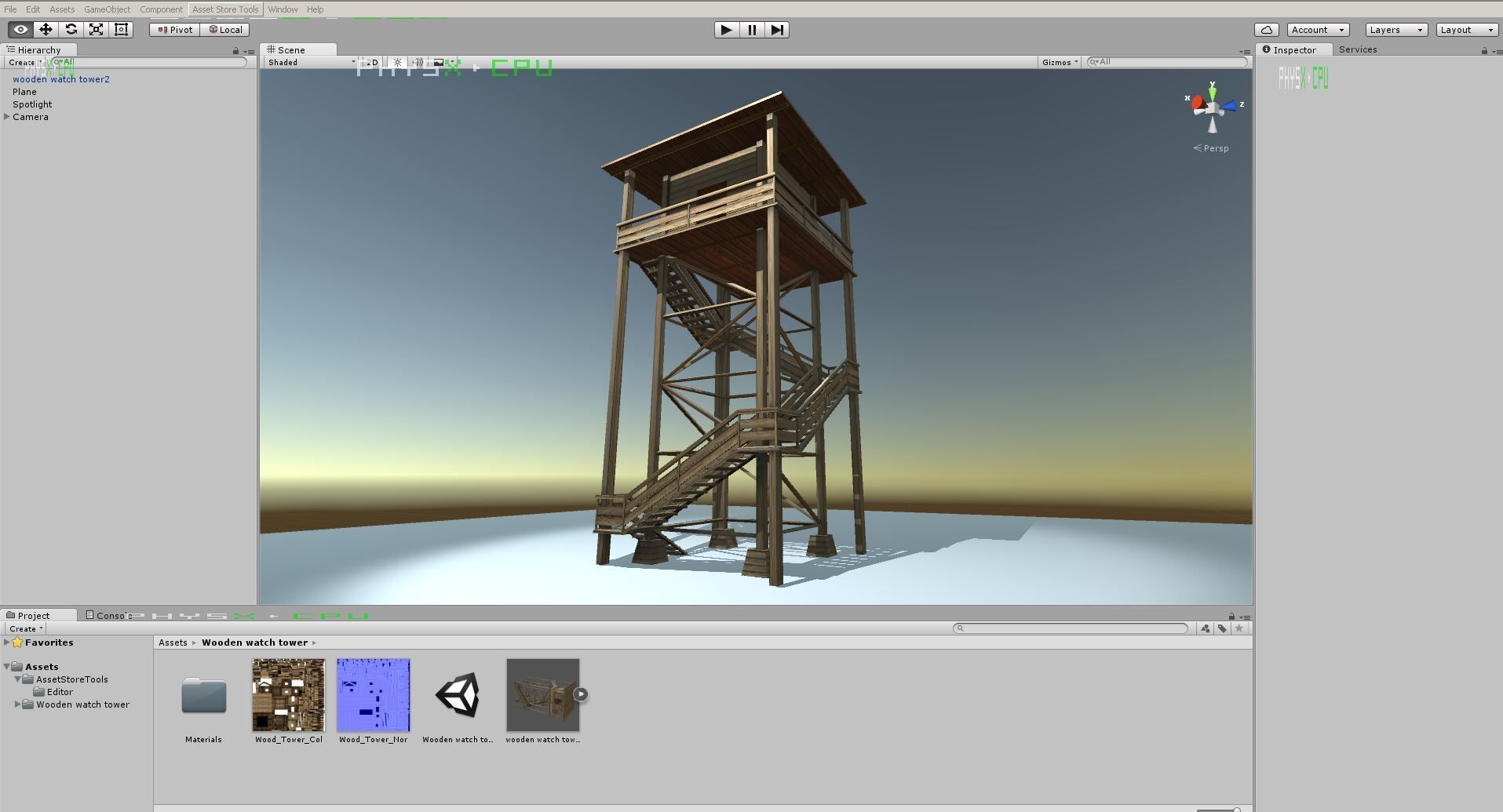Open the GameObject menu
Image resolution: width=1503 pixels, height=812 pixels.
pos(107,9)
